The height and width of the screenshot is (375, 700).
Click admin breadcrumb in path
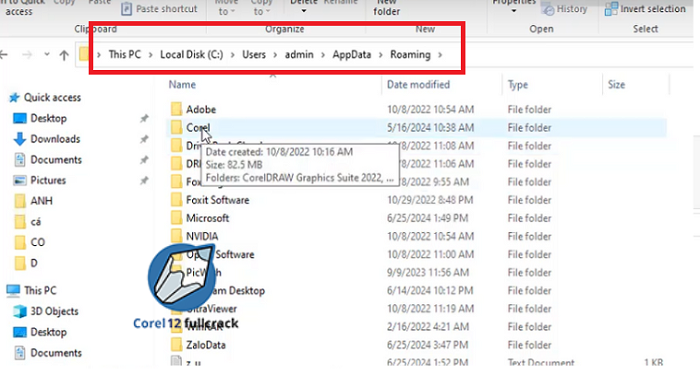click(x=299, y=54)
